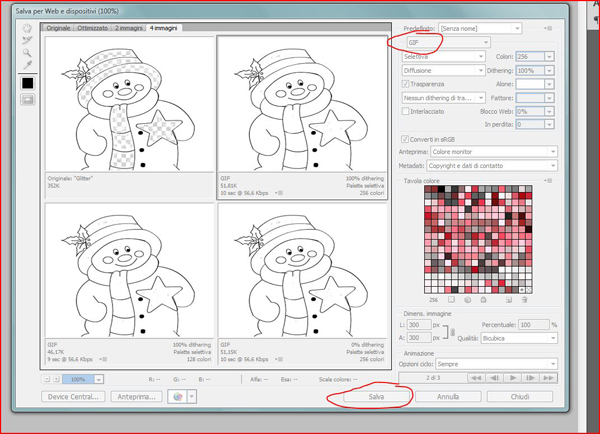Open download speed menu in top-right preview
Viewport: 600px width, 434px height.
pyautogui.click(x=279, y=193)
